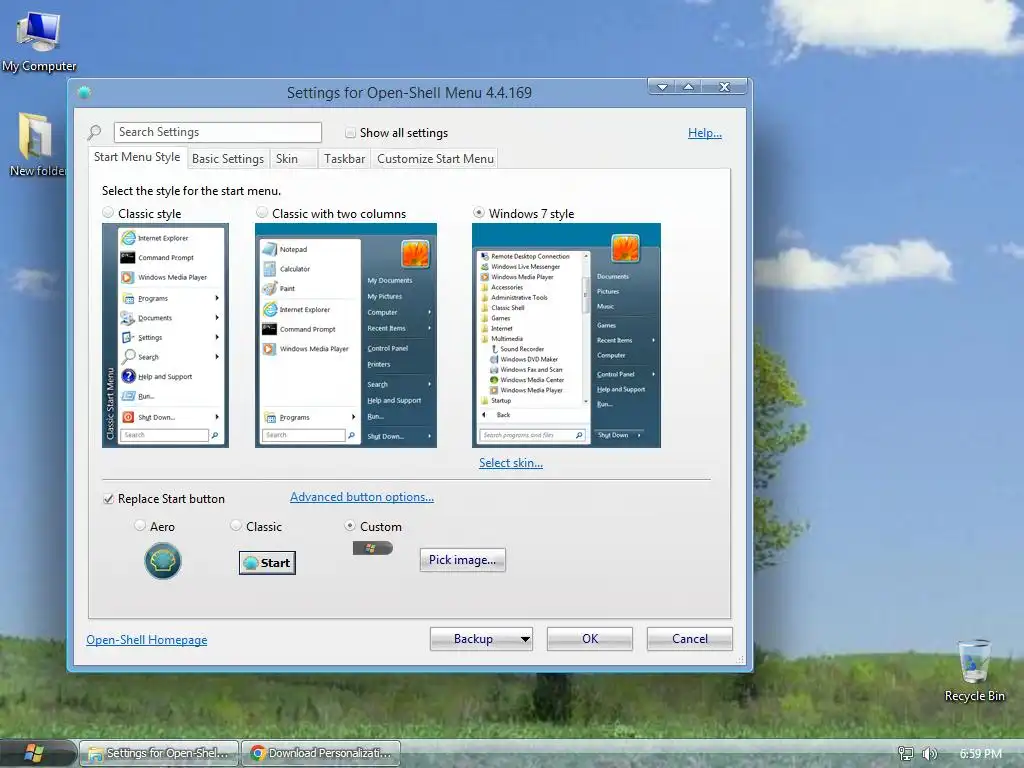This screenshot has height=768, width=1024.
Task: Uncheck the Replace Start button checkbox
Action: (109, 499)
